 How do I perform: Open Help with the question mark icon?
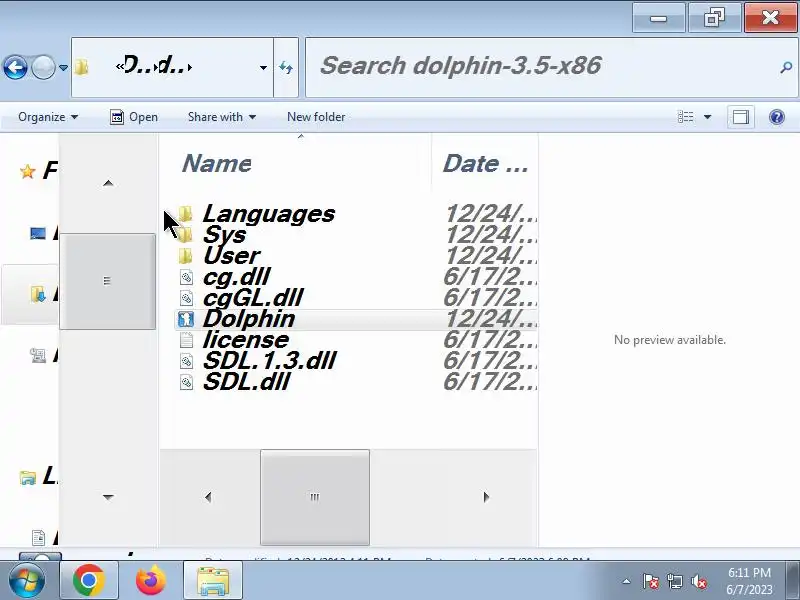click(777, 117)
